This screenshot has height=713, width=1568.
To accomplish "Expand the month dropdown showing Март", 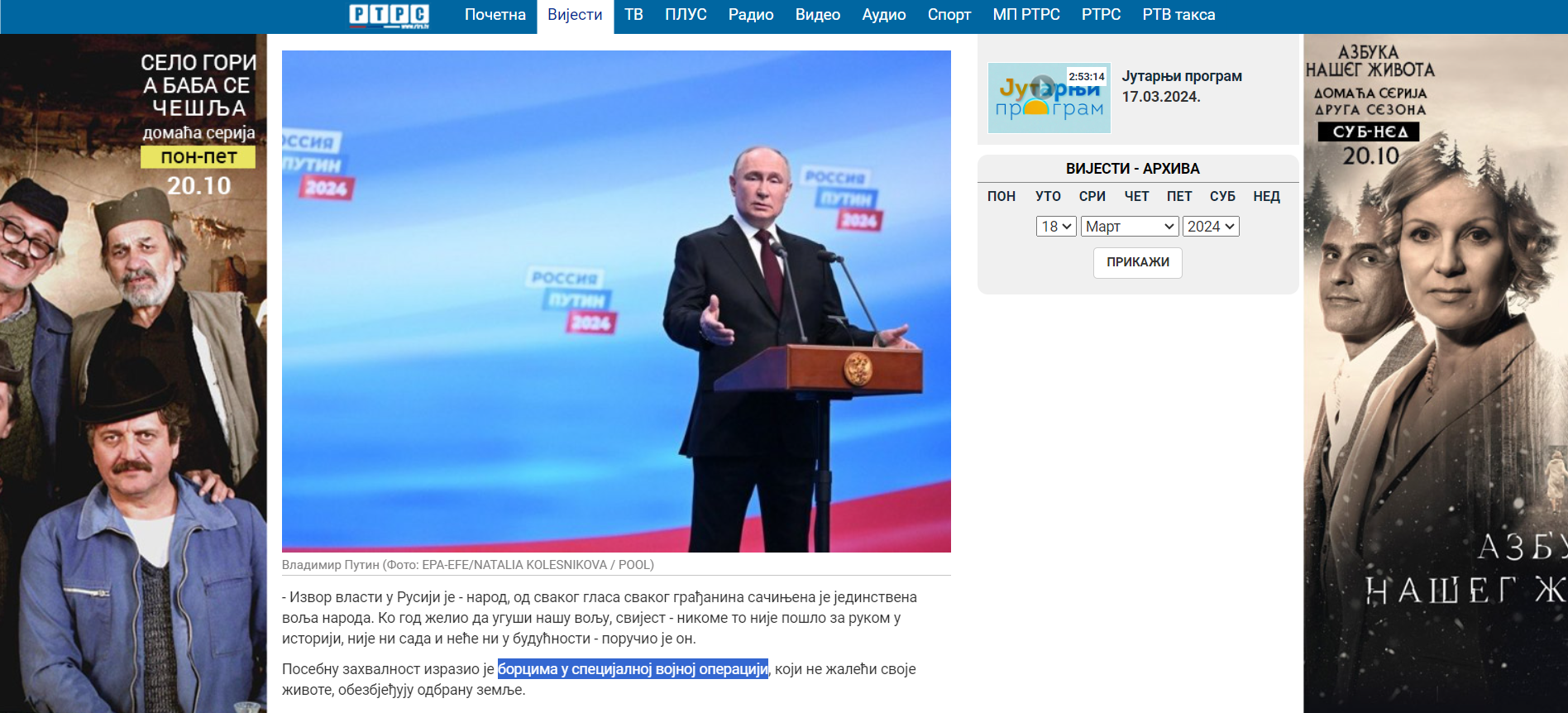I will [x=1130, y=227].
